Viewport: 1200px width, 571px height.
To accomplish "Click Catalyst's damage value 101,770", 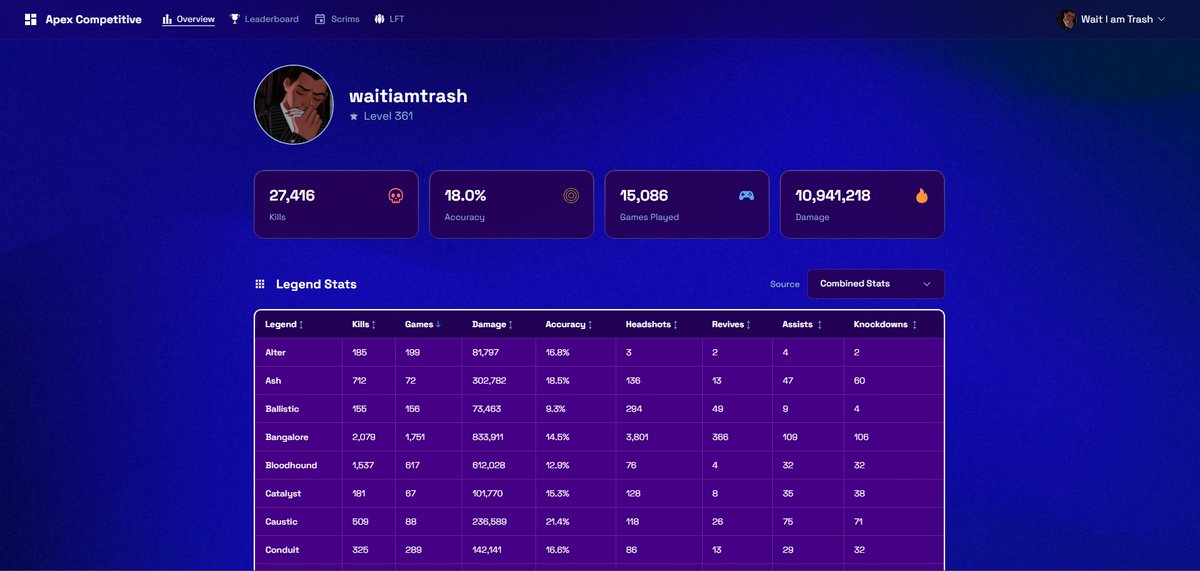I will pos(488,494).
